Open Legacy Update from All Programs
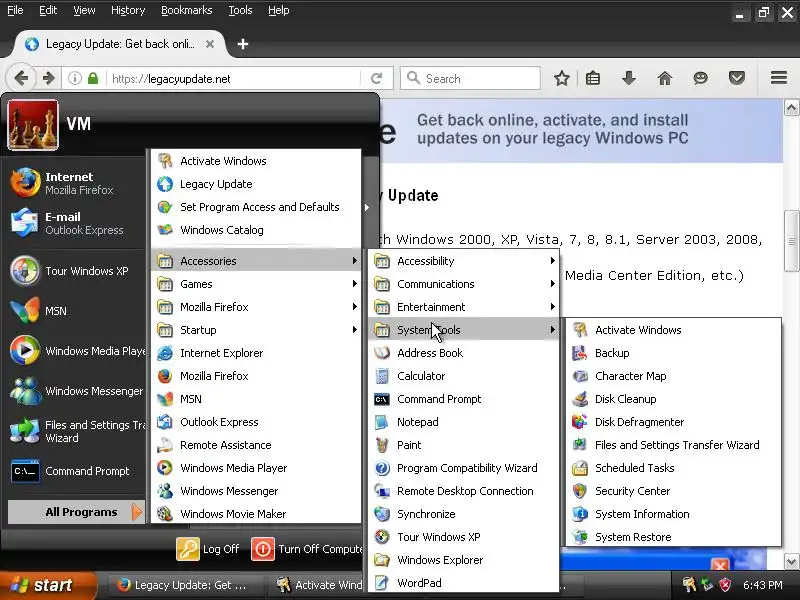This screenshot has height=600, width=800. [256, 184]
